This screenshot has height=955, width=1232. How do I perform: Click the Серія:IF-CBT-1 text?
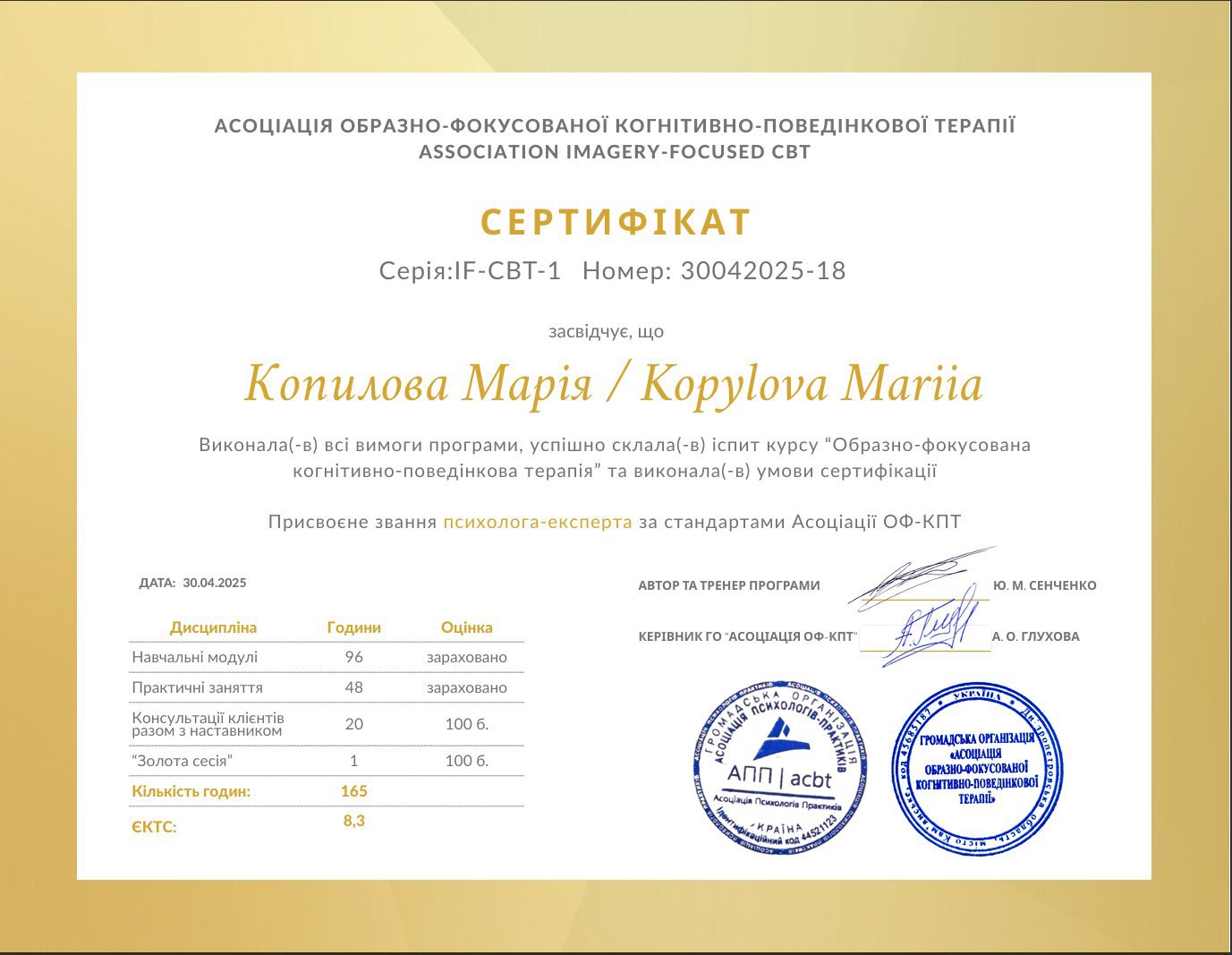click(470, 271)
